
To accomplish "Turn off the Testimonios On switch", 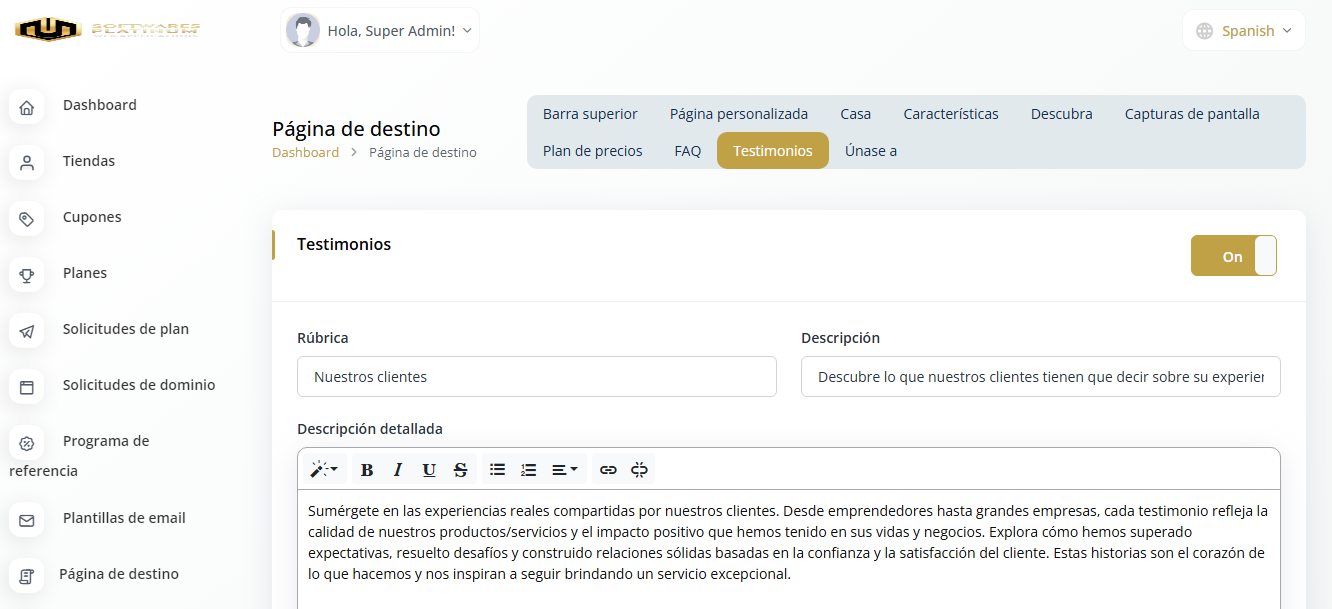I will 1233,256.
